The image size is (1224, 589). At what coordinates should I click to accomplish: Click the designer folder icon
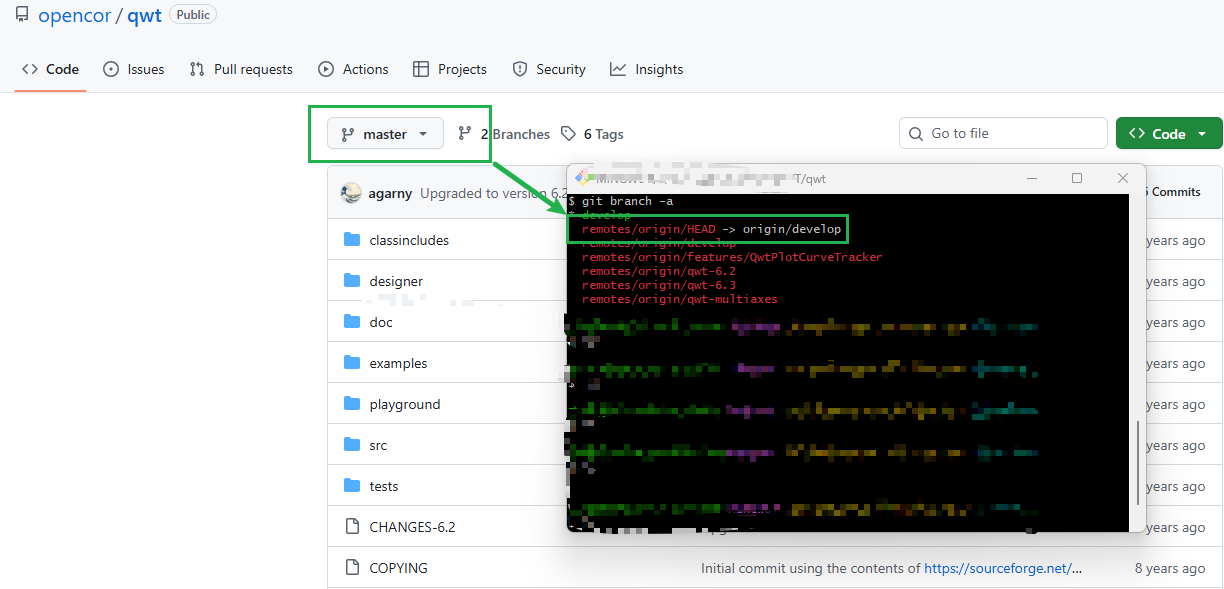pos(352,281)
